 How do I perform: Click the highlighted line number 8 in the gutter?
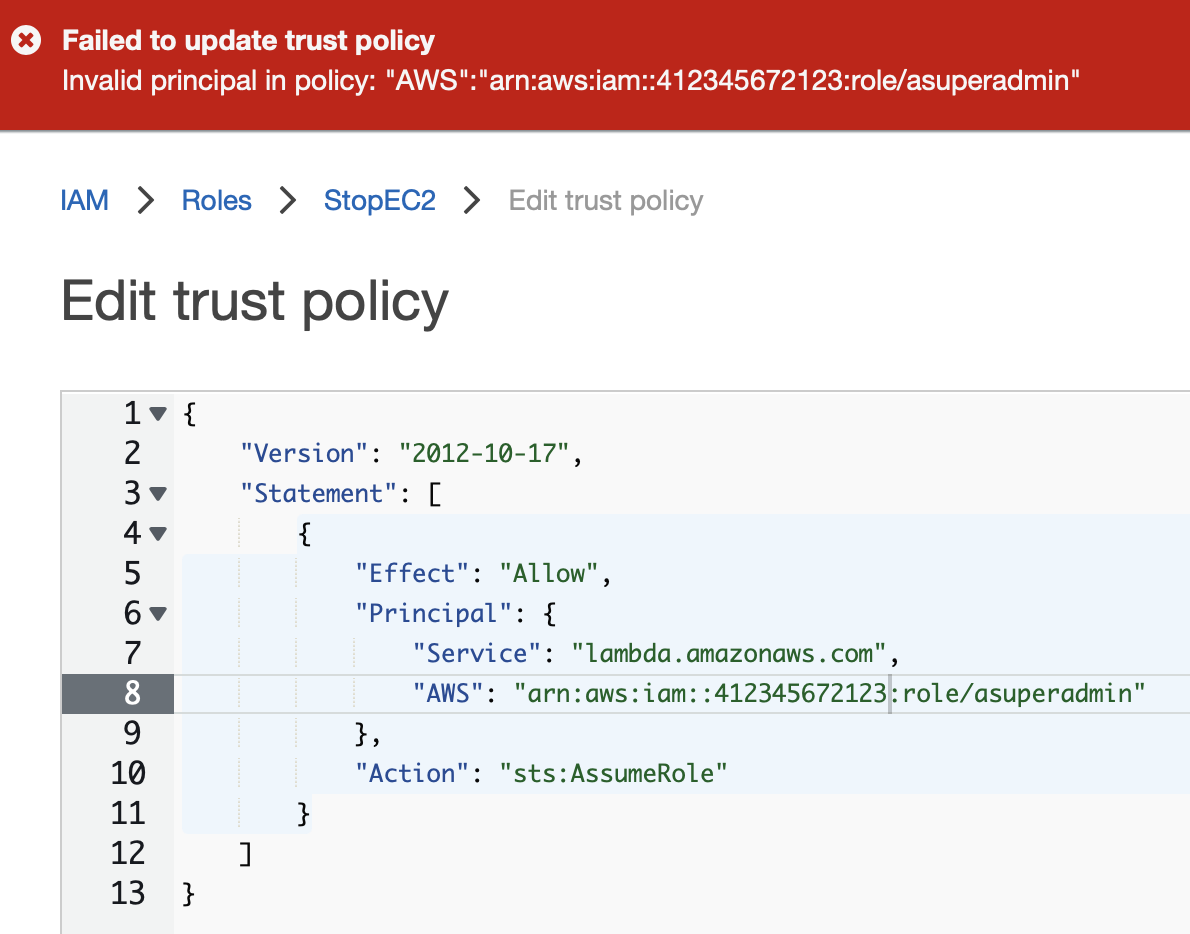(x=133, y=693)
